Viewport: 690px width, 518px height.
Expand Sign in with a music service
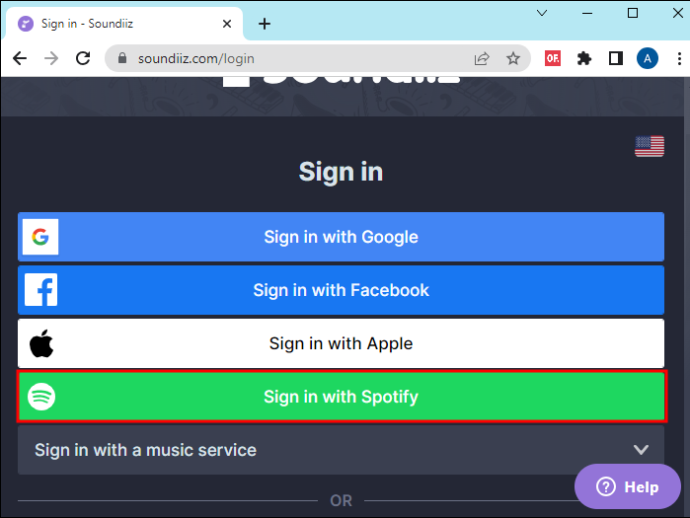point(341,450)
